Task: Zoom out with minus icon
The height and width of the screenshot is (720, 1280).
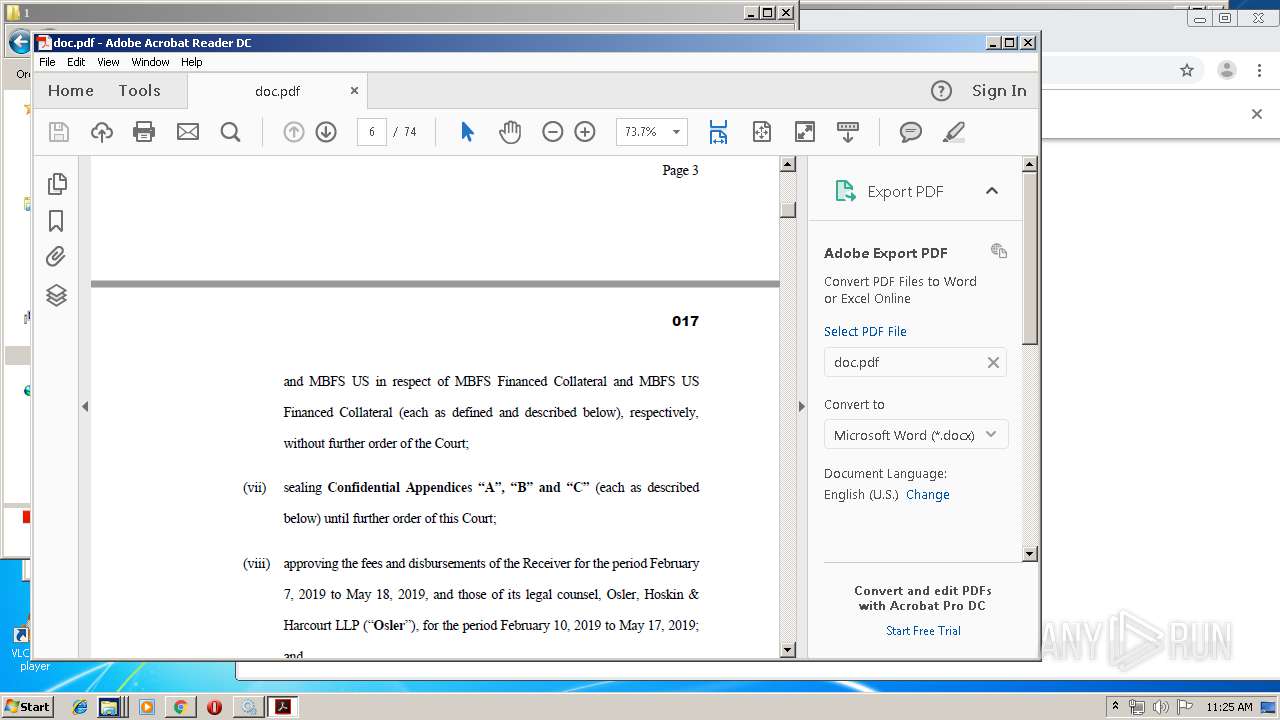Action: coord(553,132)
